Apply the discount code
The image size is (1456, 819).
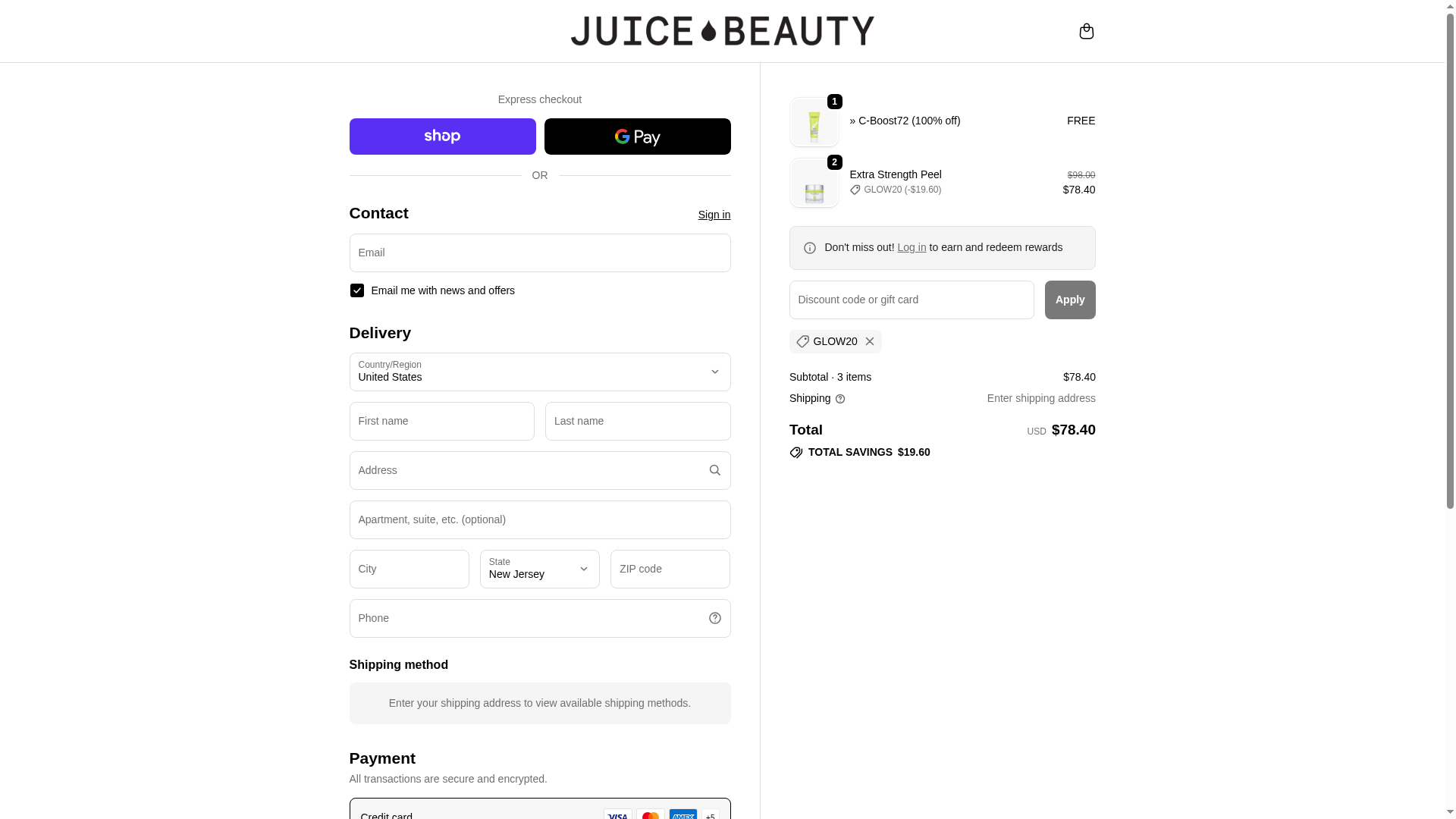coord(1069,300)
